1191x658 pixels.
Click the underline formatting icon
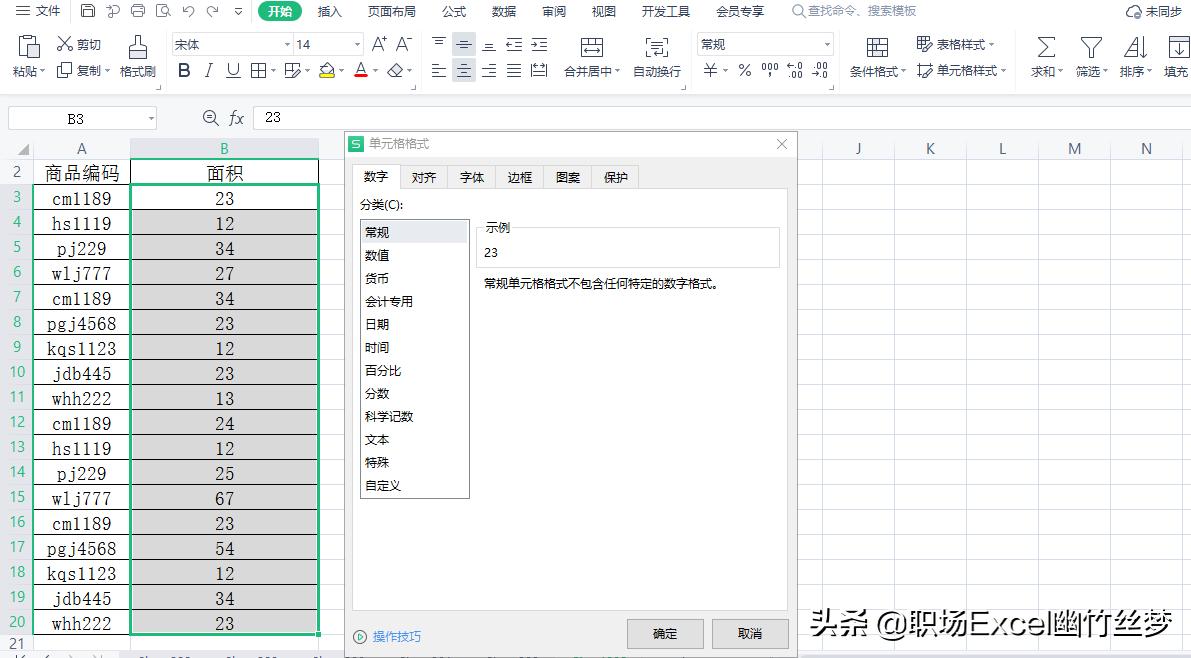(x=231, y=70)
